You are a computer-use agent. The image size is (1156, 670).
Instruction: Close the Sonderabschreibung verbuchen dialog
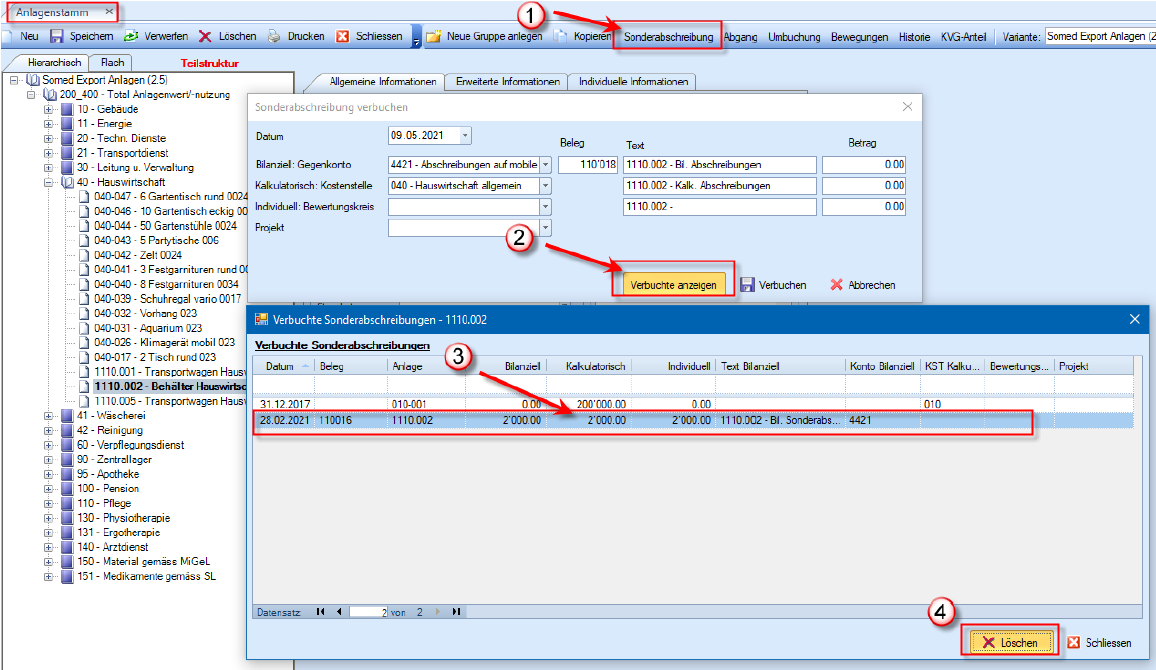tap(908, 107)
